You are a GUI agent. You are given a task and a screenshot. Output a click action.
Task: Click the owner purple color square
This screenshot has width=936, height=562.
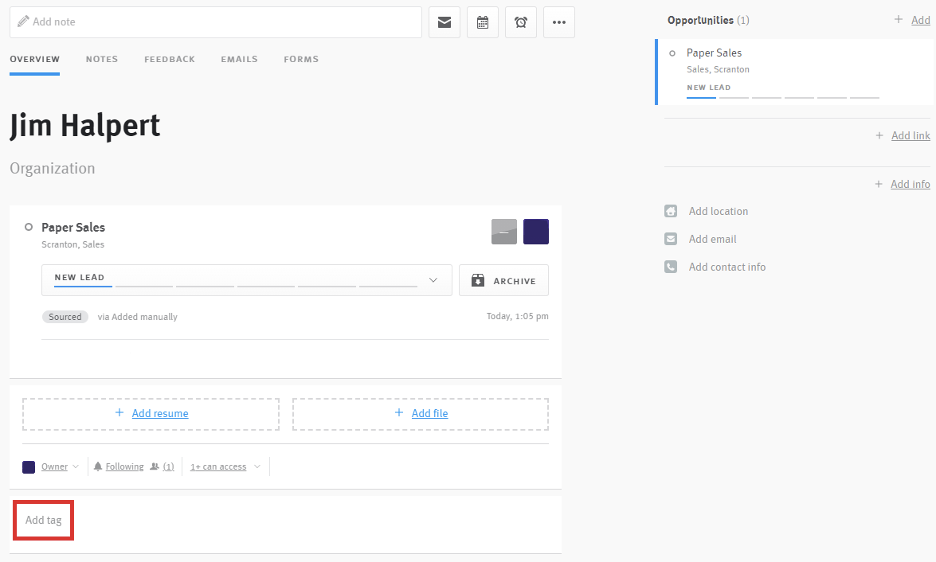[x=29, y=467]
